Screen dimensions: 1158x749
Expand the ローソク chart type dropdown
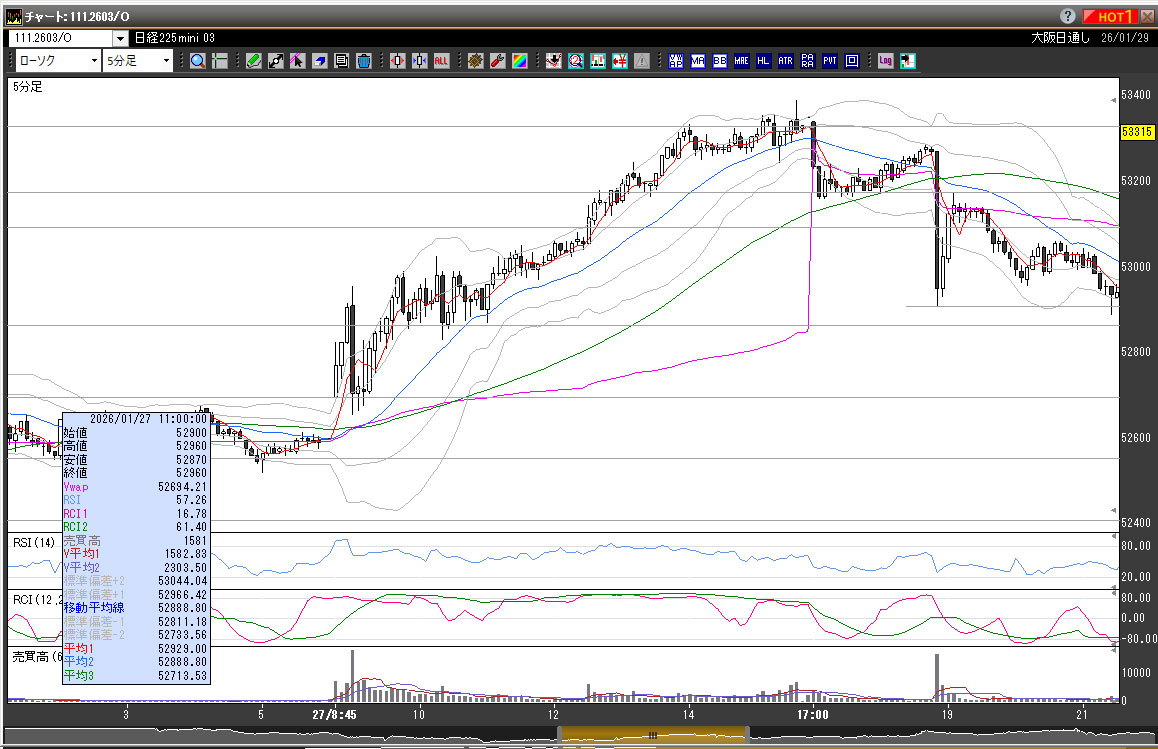click(x=94, y=61)
